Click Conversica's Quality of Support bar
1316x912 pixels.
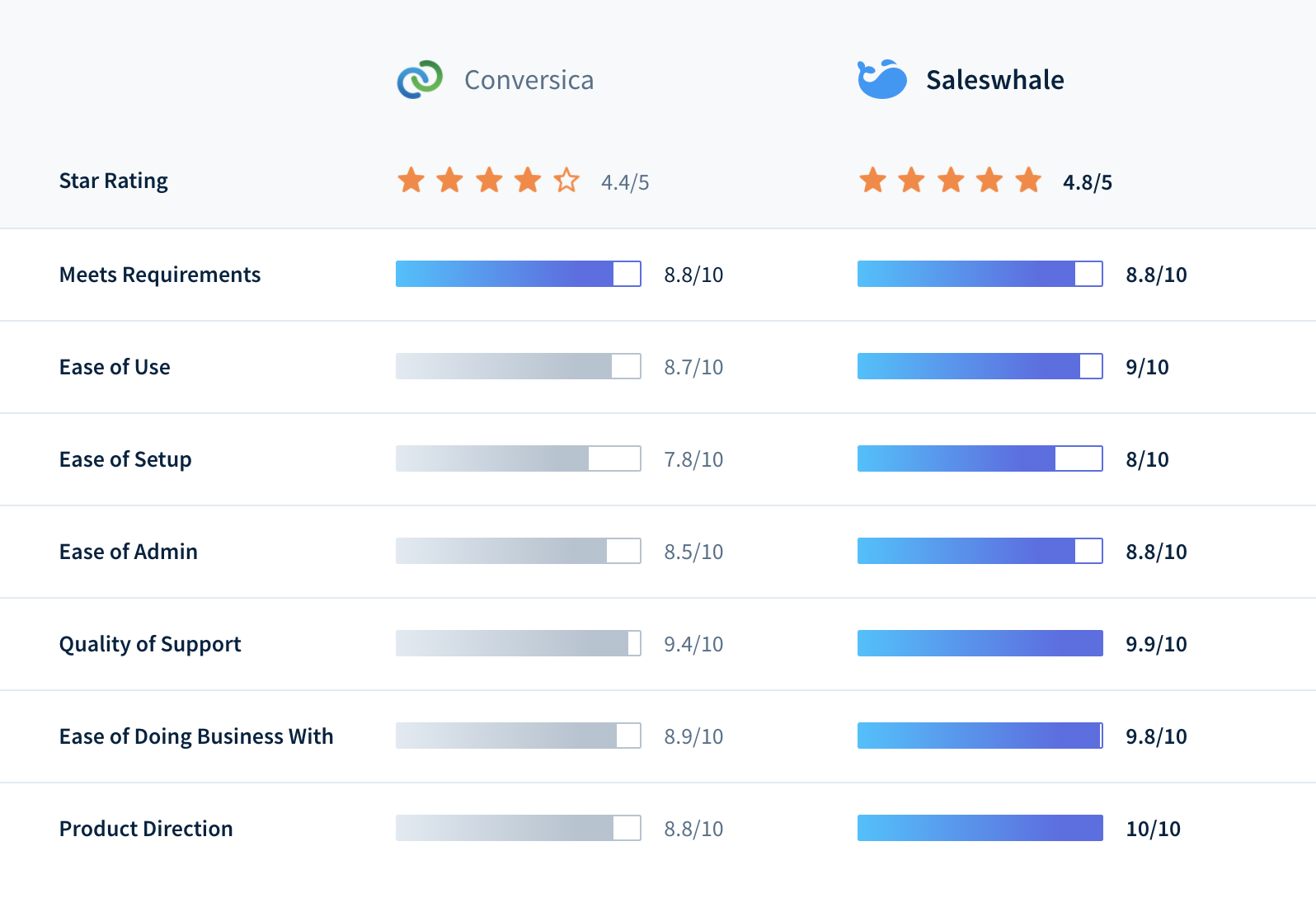[519, 643]
